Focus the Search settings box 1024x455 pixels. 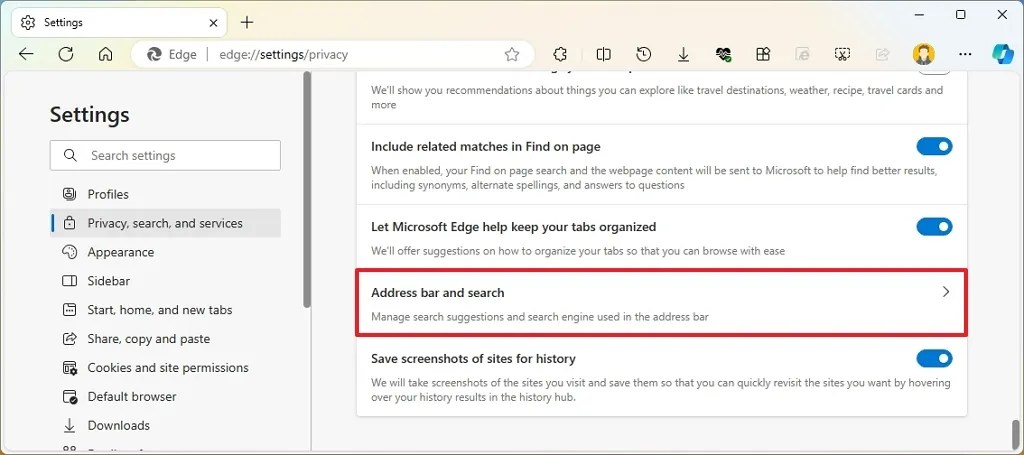tap(165, 155)
